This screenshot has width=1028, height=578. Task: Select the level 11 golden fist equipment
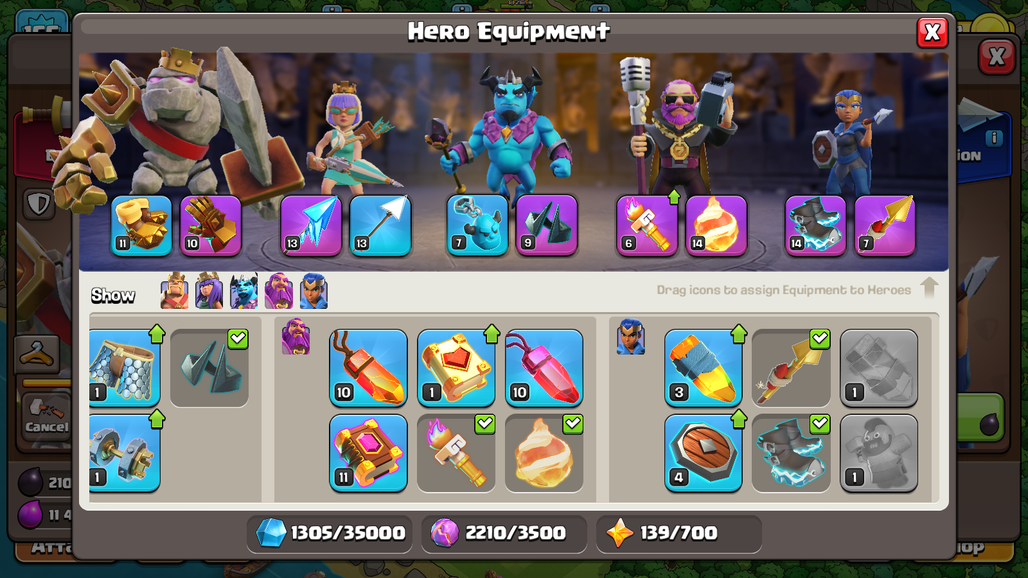(x=142, y=225)
